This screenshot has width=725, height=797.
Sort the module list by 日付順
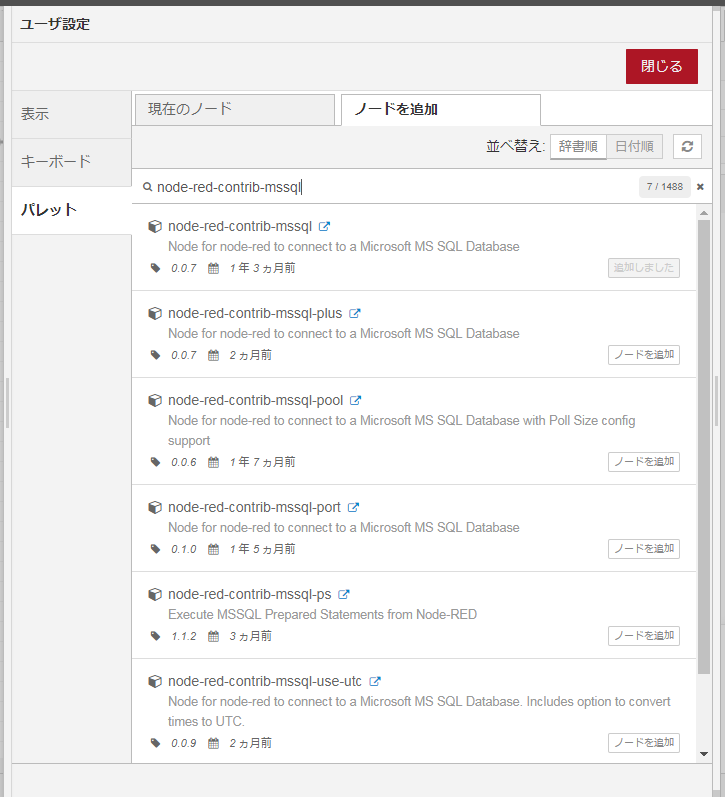[635, 146]
